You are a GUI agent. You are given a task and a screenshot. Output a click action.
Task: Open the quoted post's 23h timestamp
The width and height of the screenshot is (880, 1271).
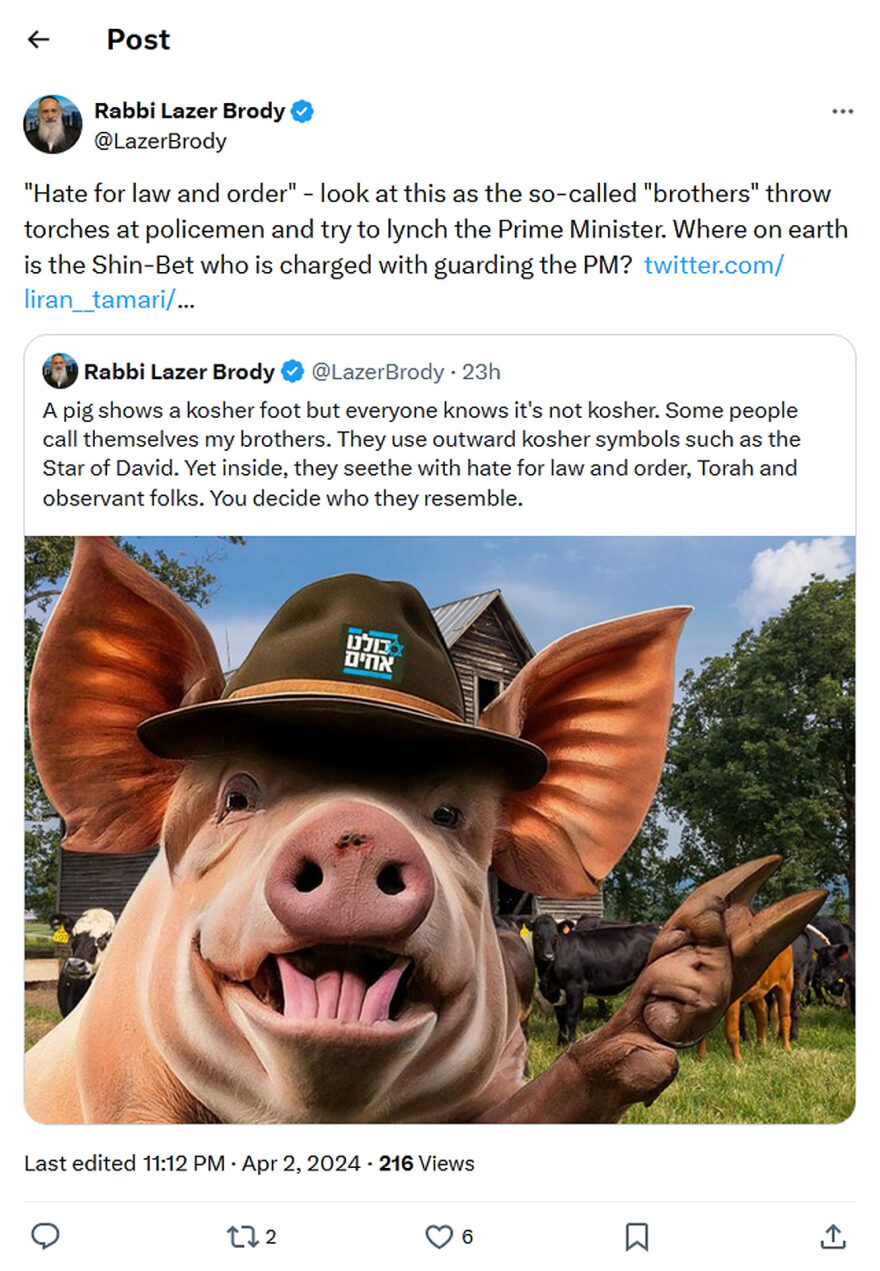481,372
